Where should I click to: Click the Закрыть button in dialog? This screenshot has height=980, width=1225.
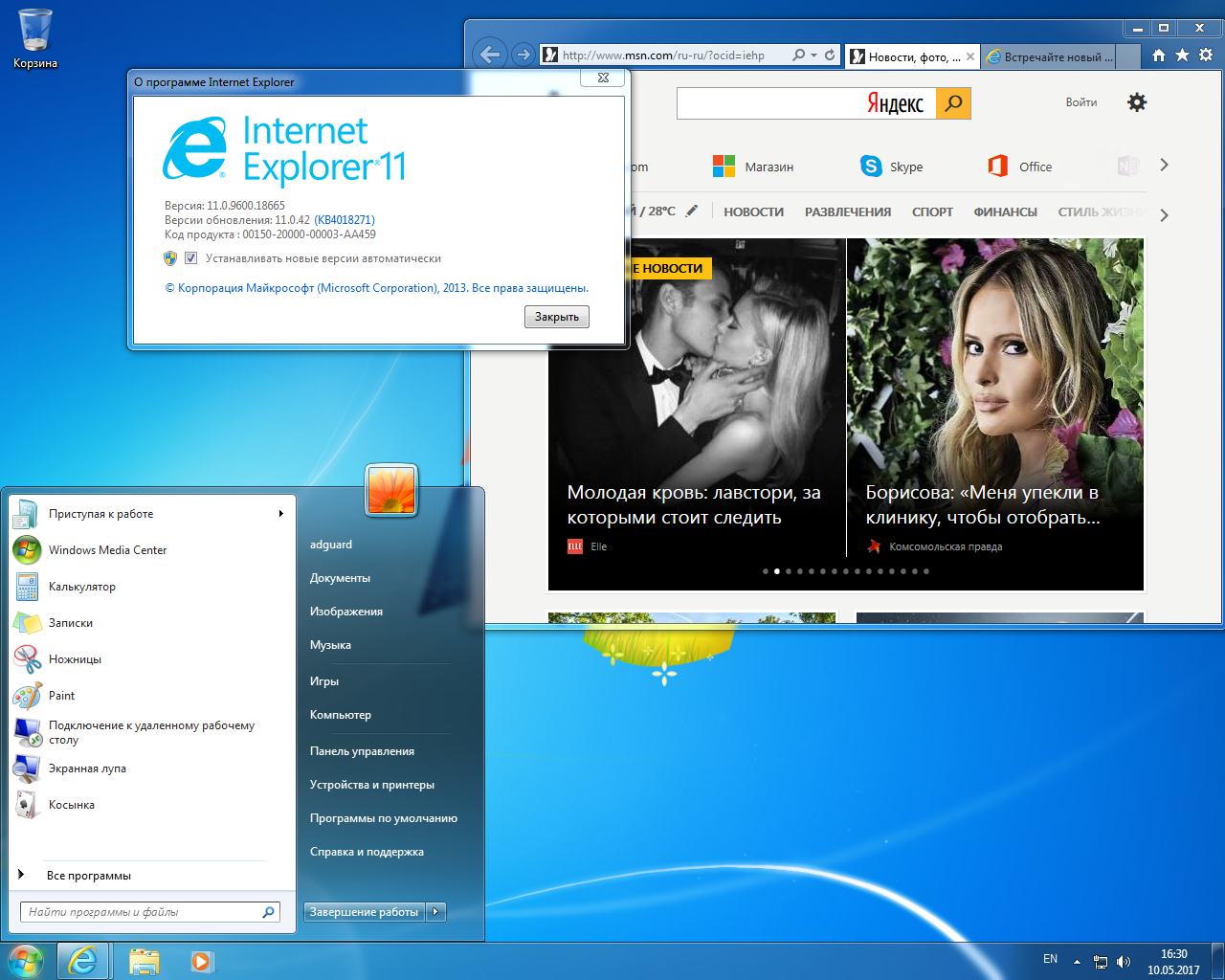coord(557,317)
